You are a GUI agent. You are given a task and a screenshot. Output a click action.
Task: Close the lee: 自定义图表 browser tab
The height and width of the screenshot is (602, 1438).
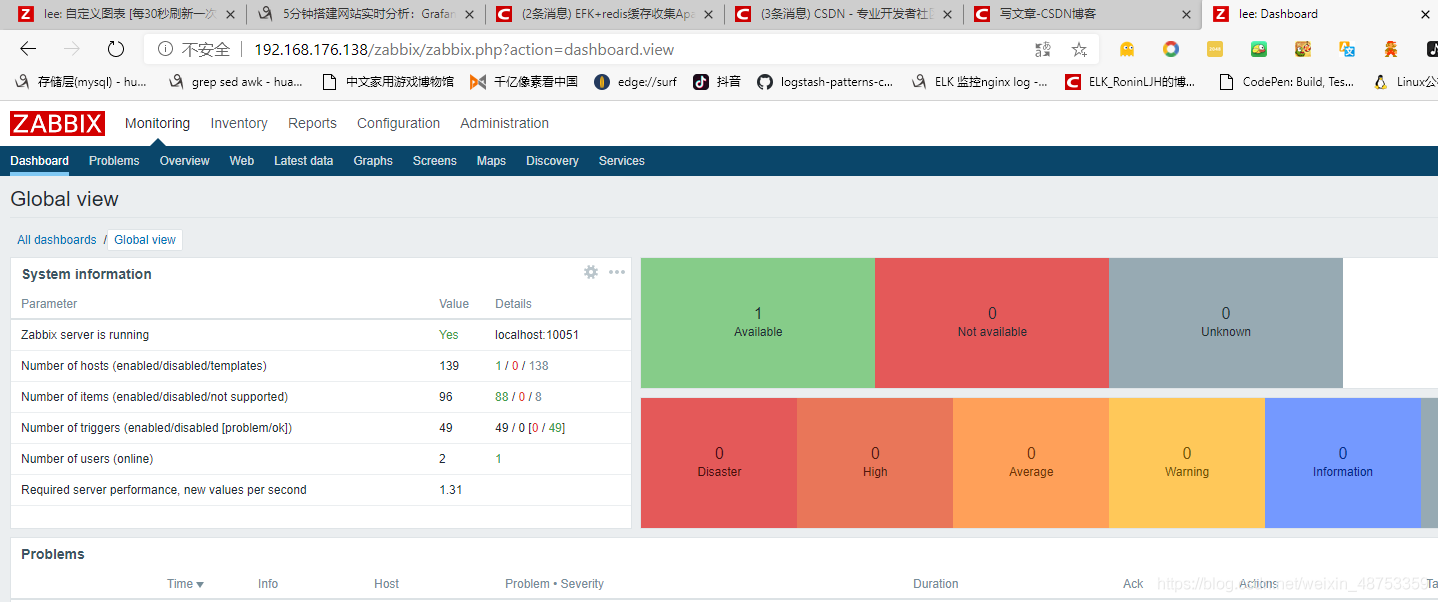coord(230,14)
